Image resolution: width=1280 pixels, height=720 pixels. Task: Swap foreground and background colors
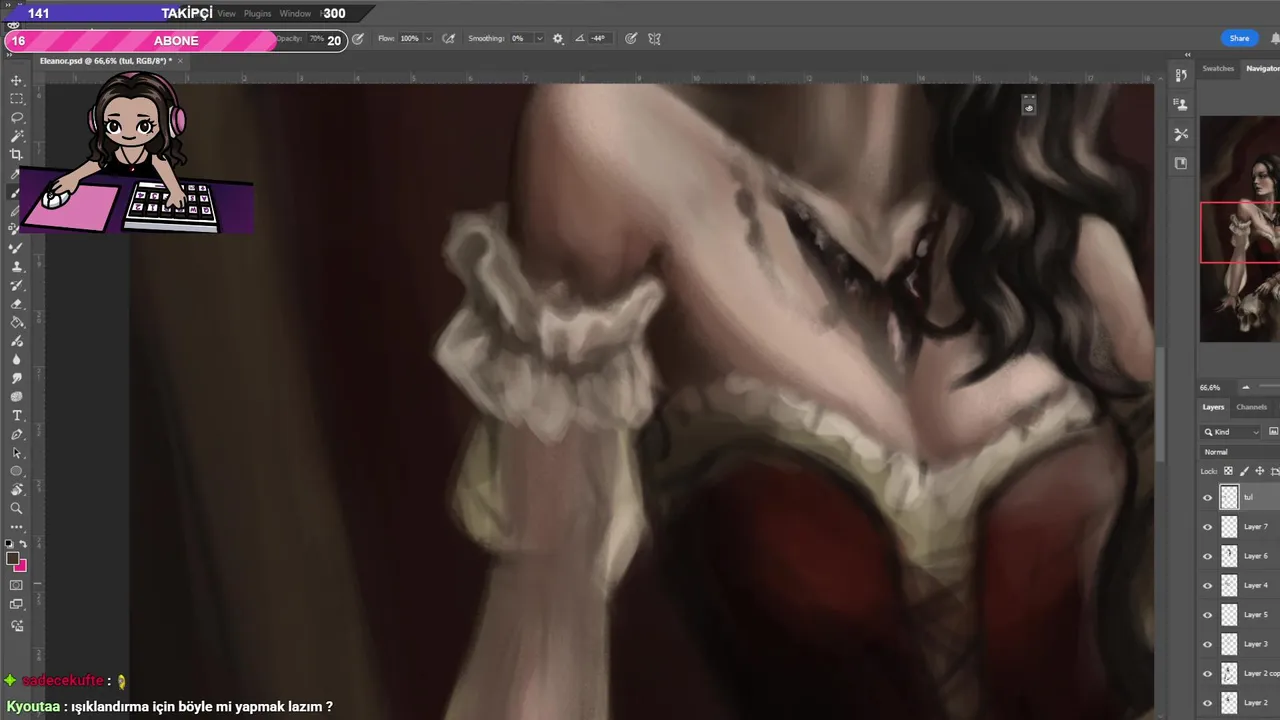pos(23,544)
